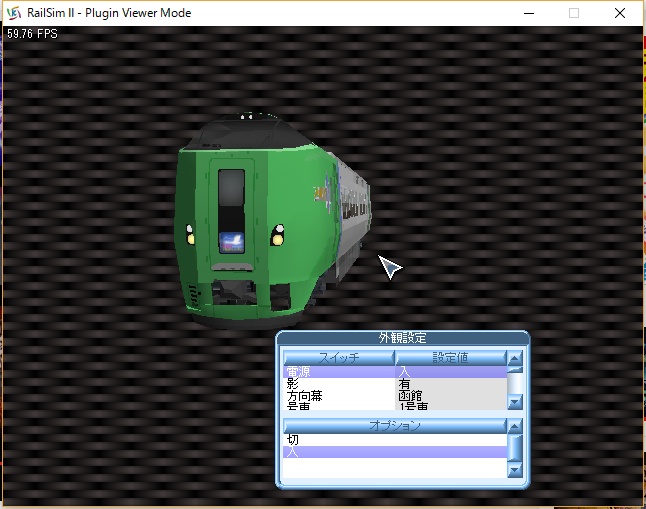Minimize the RailSim II window
The image size is (646, 509).
(529, 13)
